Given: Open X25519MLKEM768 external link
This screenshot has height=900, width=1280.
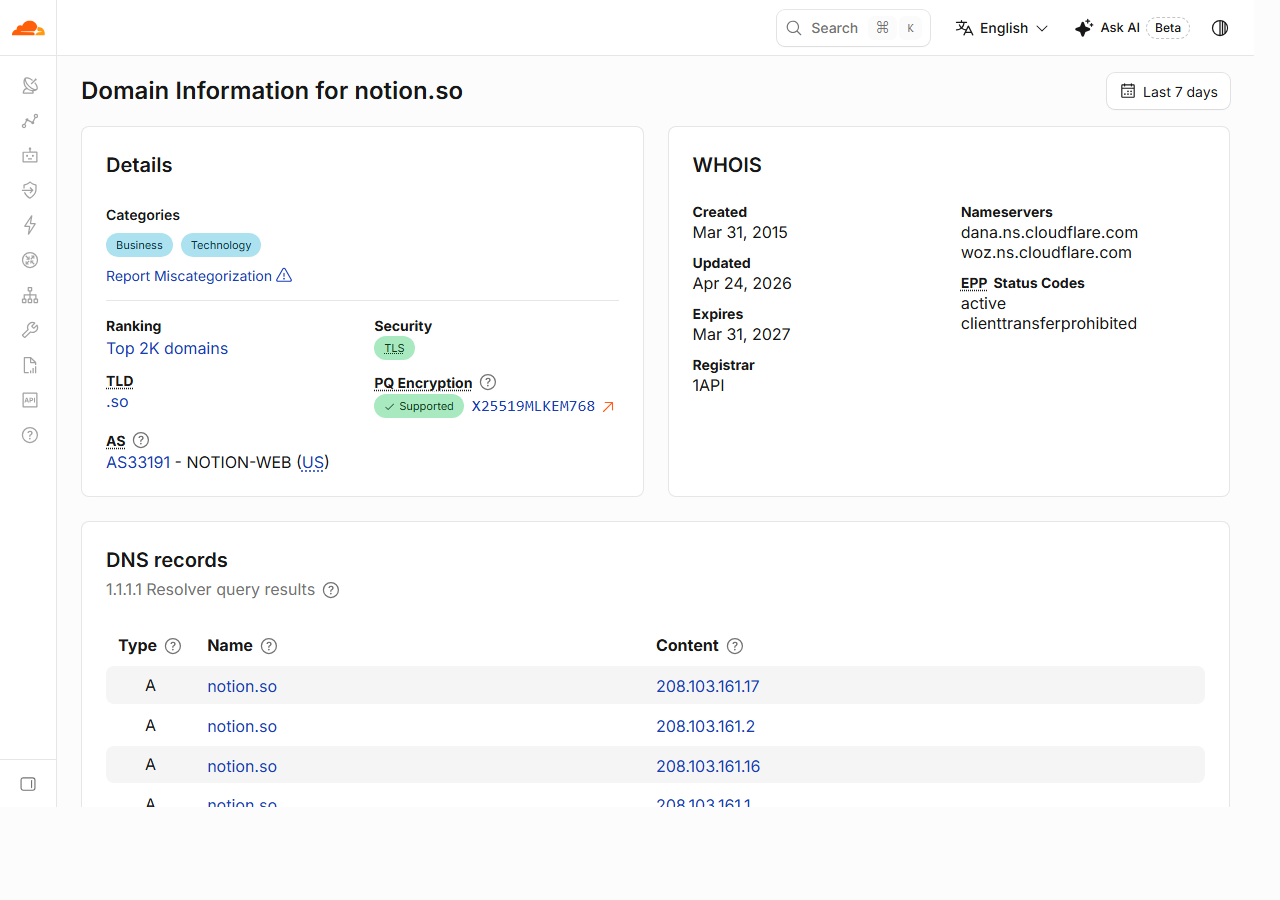Looking at the screenshot, I should [x=543, y=406].
